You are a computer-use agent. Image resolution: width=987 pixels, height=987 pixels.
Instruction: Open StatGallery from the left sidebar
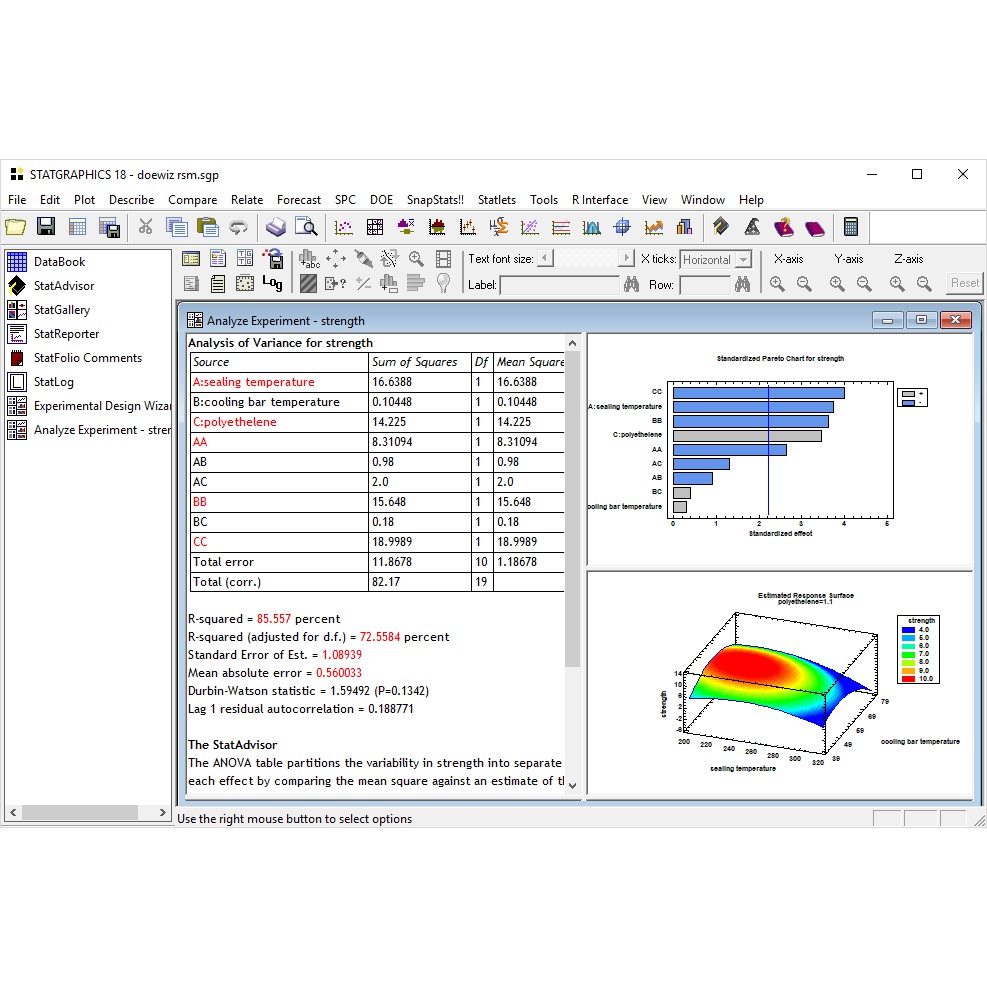click(x=62, y=310)
